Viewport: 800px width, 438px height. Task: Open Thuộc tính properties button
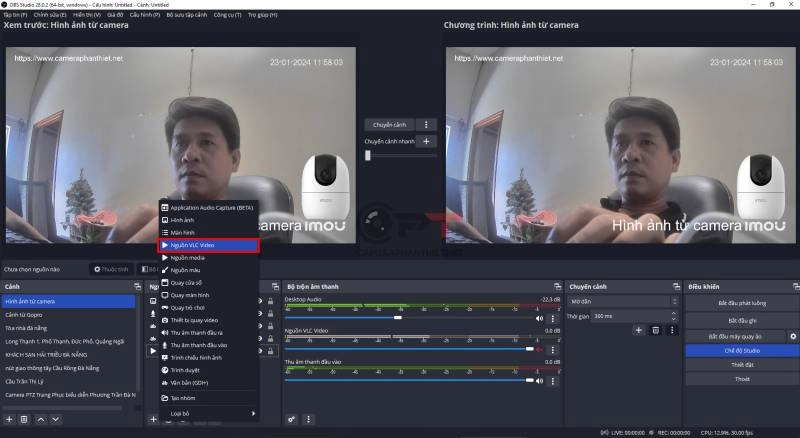click(111, 269)
